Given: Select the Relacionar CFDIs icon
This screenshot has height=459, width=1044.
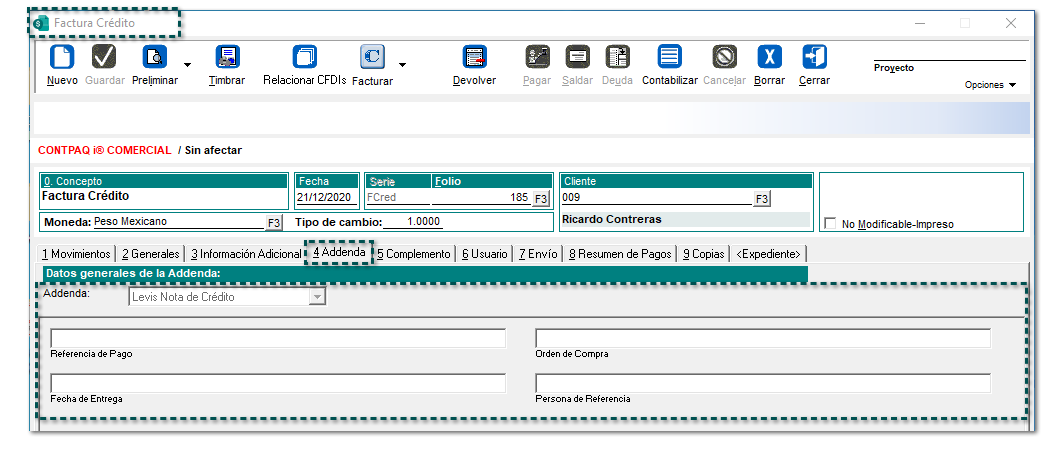Looking at the screenshot, I should [304, 57].
